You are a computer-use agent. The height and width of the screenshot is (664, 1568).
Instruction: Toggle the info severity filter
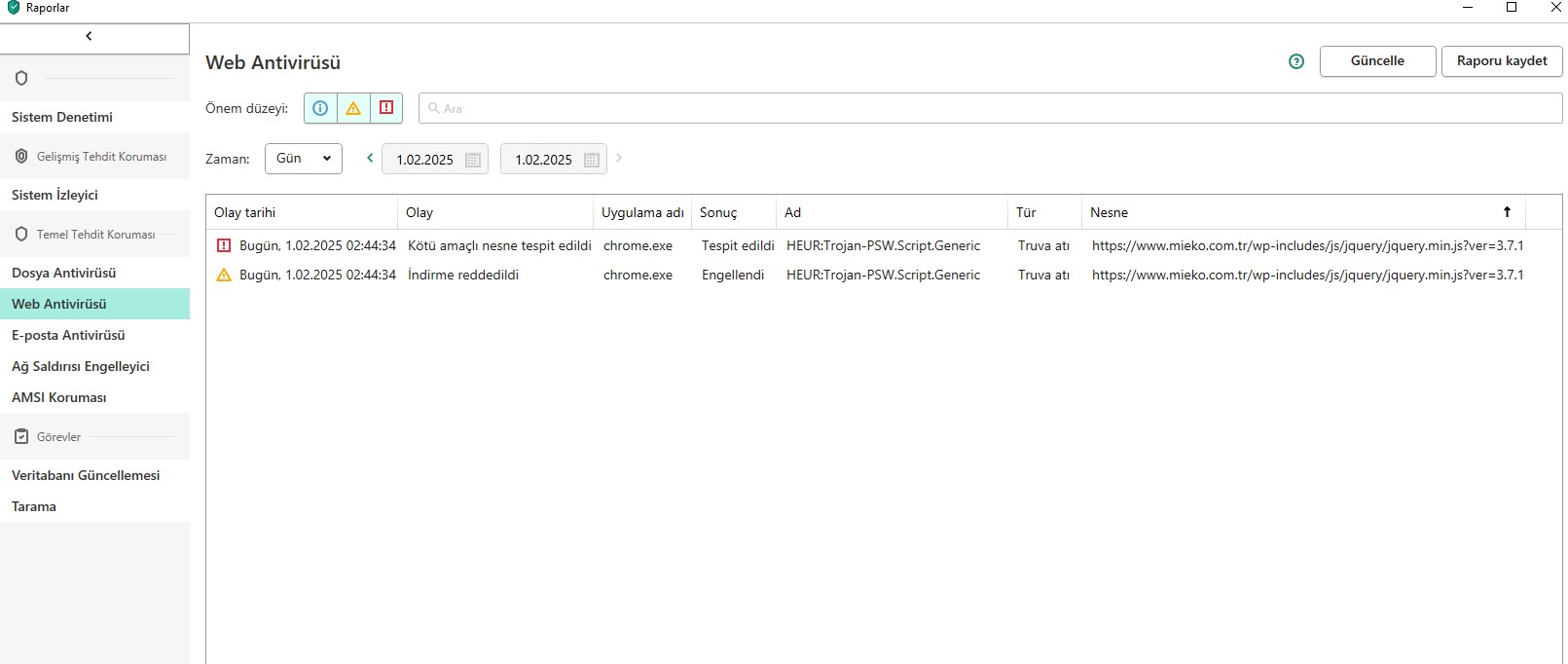[320, 108]
